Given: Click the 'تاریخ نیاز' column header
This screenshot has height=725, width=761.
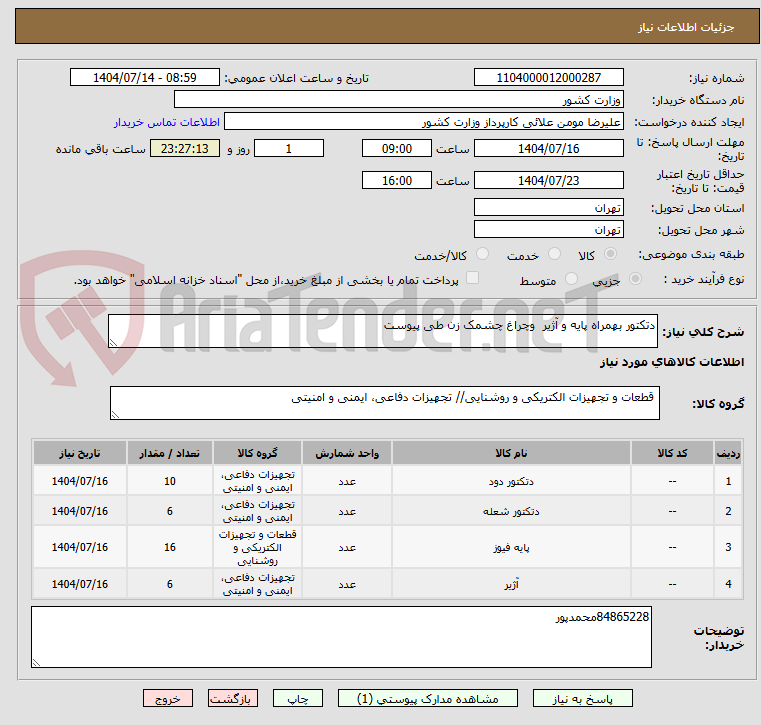Looking at the screenshot, I should [80, 453].
